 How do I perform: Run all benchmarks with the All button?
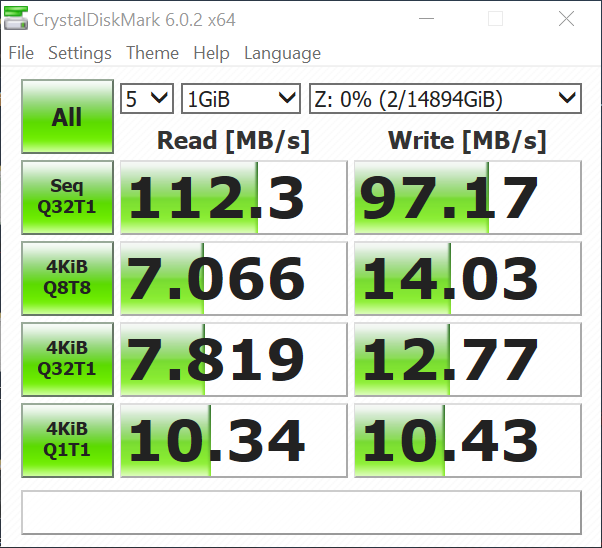[67, 116]
